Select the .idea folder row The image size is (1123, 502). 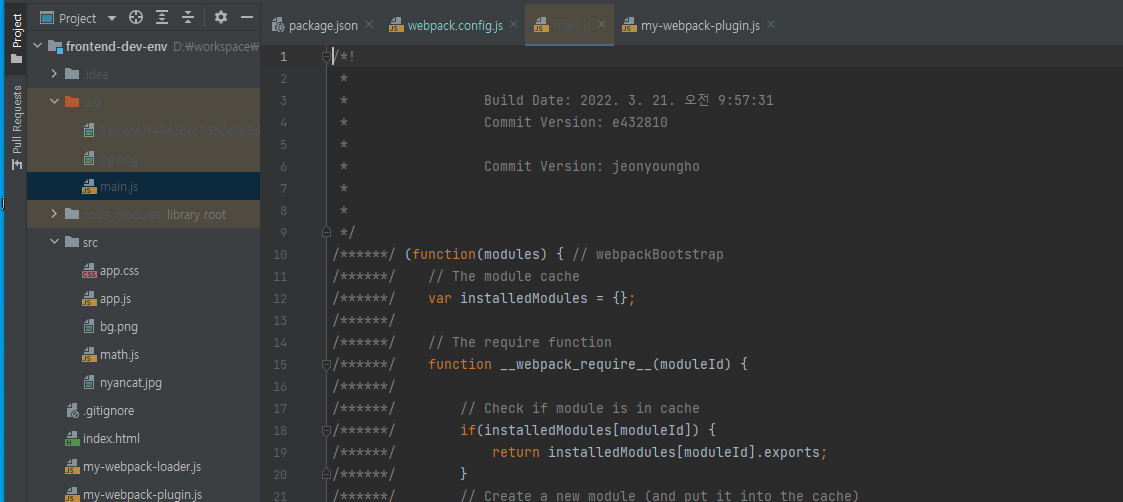point(143,74)
